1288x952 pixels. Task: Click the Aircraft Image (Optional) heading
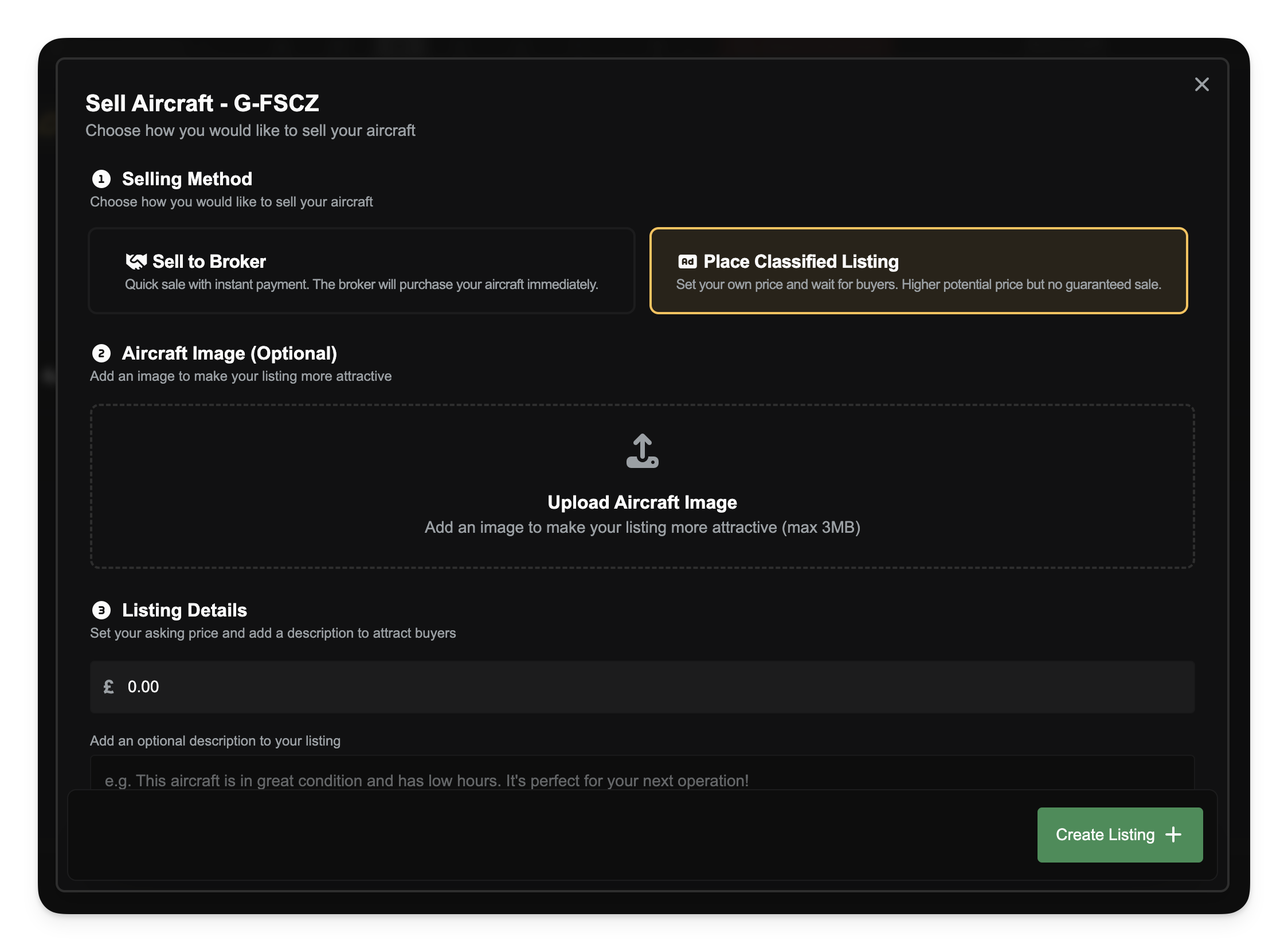[229, 353]
